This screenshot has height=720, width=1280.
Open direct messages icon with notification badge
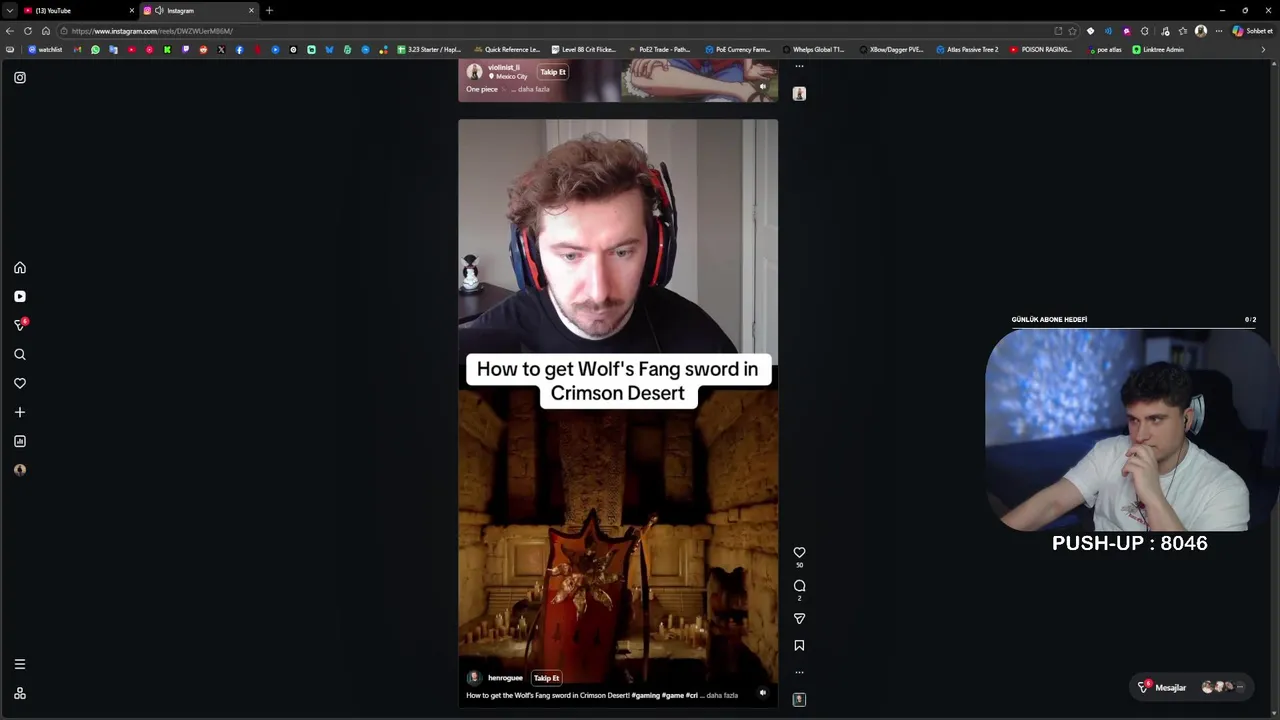click(x=19, y=325)
